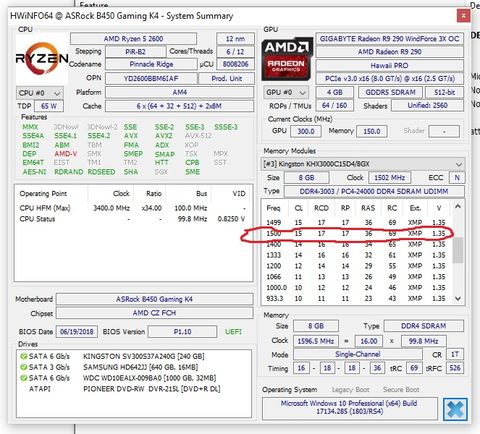This screenshot has height=434, width=480.
Task: Click the blue X close icon at bottom right
Action: coord(455,409)
